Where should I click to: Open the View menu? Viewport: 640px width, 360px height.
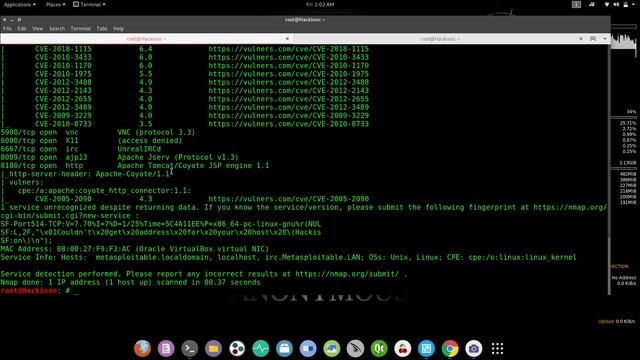(x=38, y=29)
